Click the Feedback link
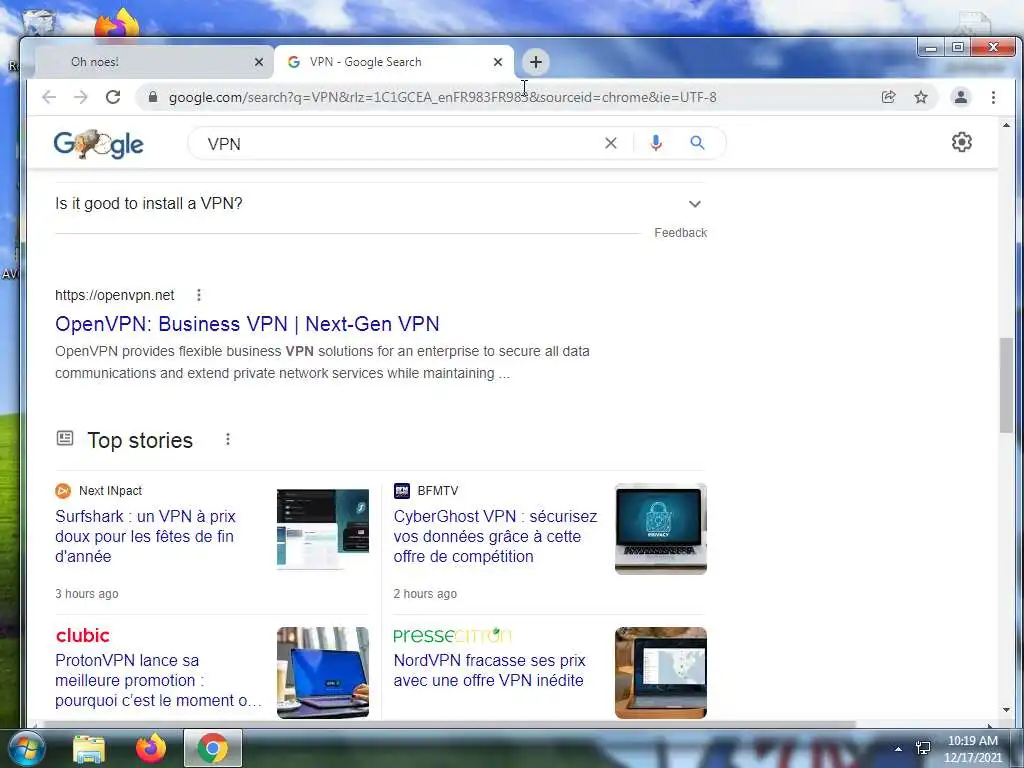Screen dimensions: 1024x768 (x=680, y=232)
